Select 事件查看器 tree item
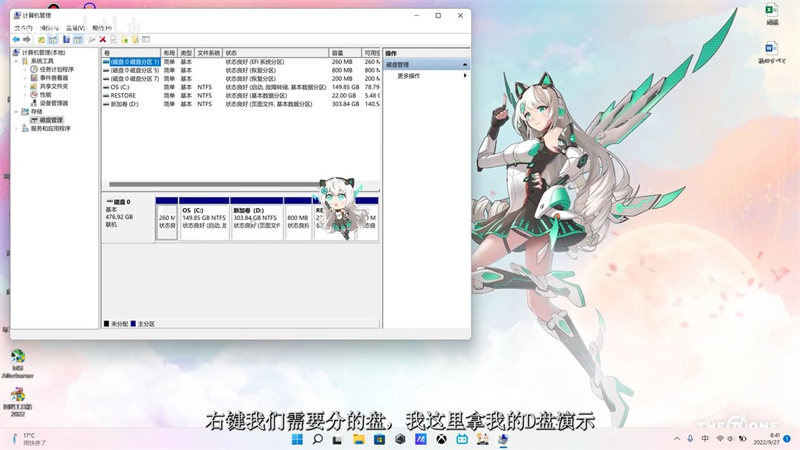Screen dimensions: 800x450 point(54,78)
